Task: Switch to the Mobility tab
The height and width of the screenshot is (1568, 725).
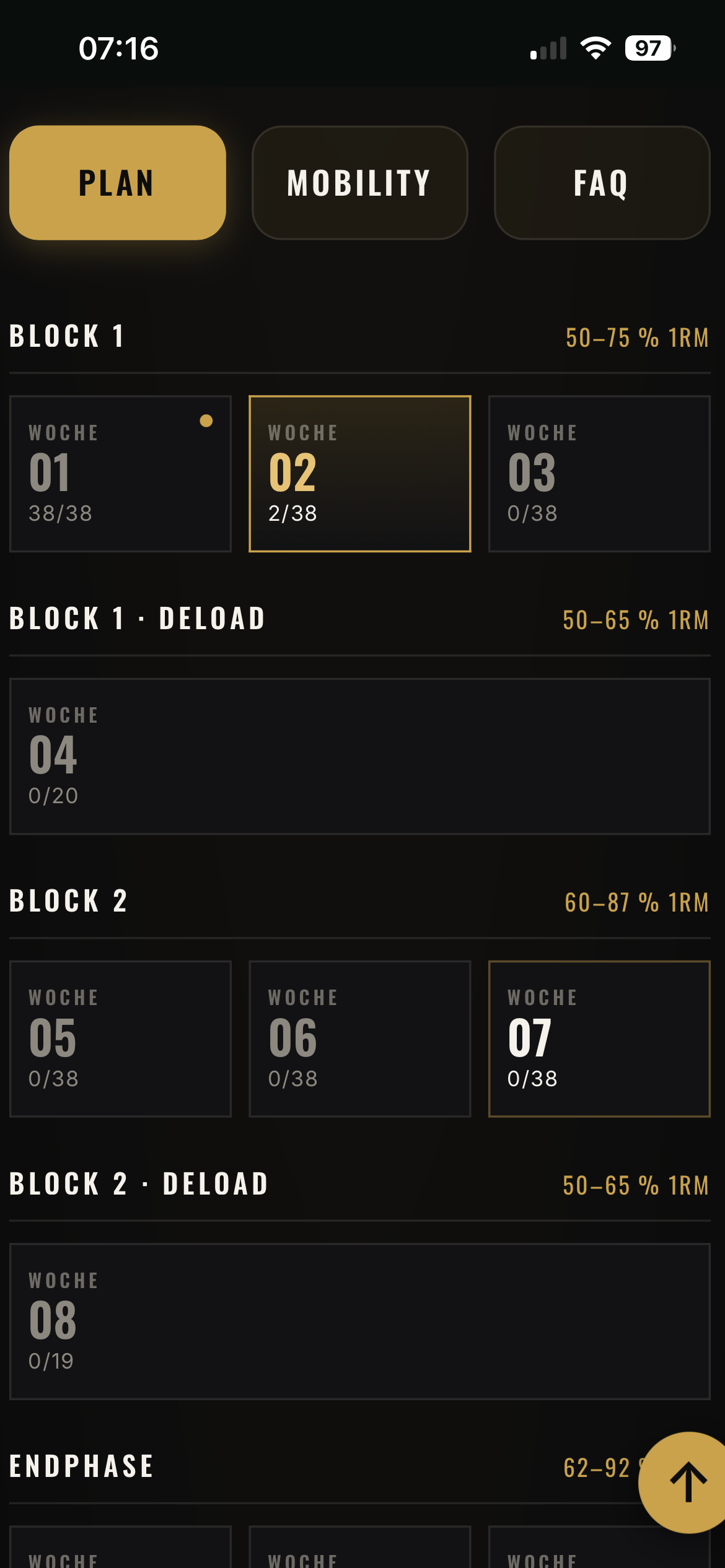Action: pos(359,183)
